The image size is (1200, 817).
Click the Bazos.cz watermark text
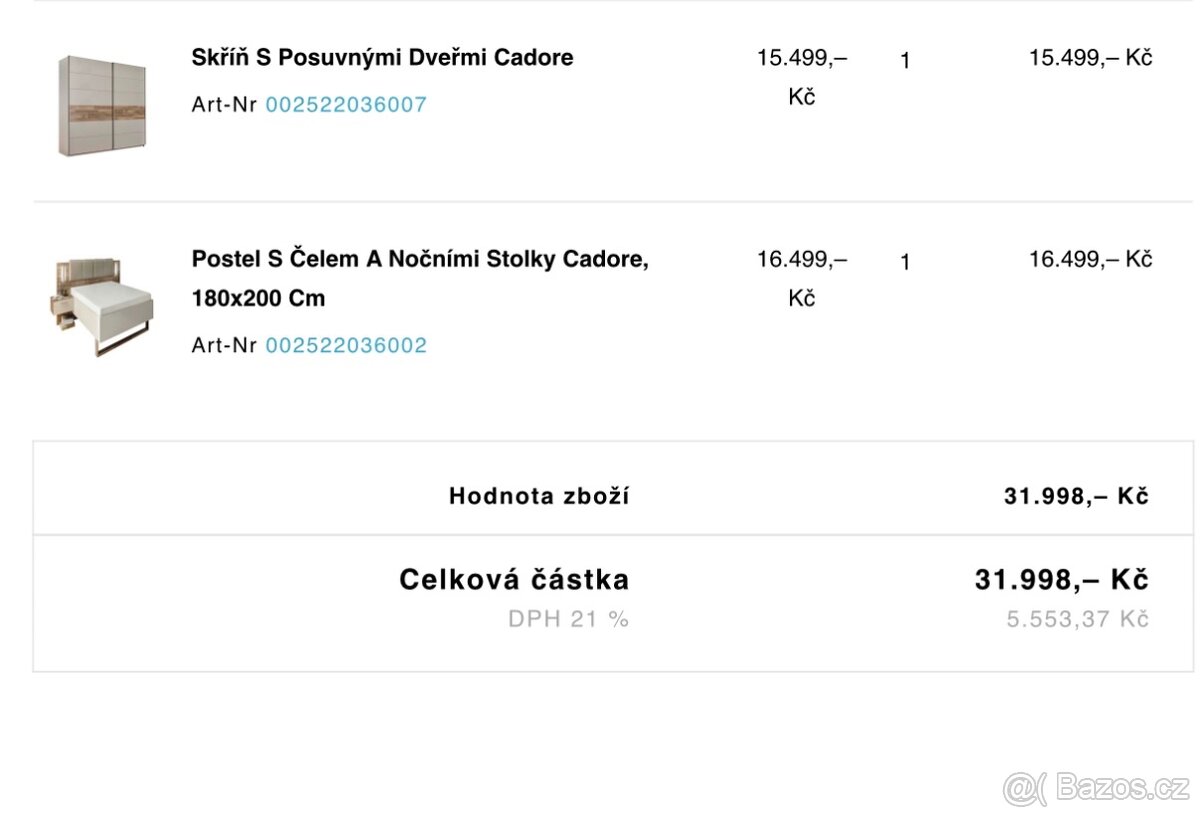pyautogui.click(x=1120, y=788)
